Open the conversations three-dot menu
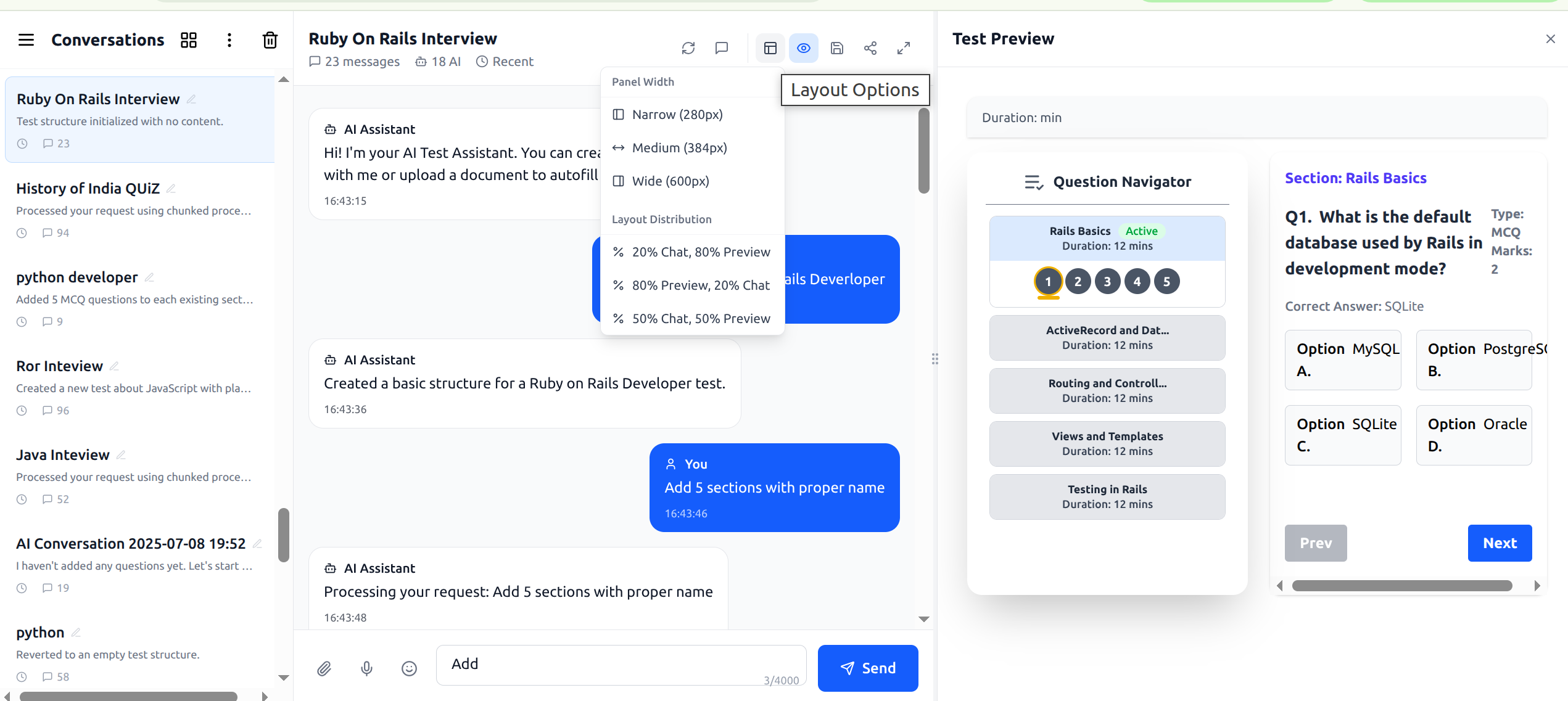1568x701 pixels. pyautogui.click(x=229, y=39)
